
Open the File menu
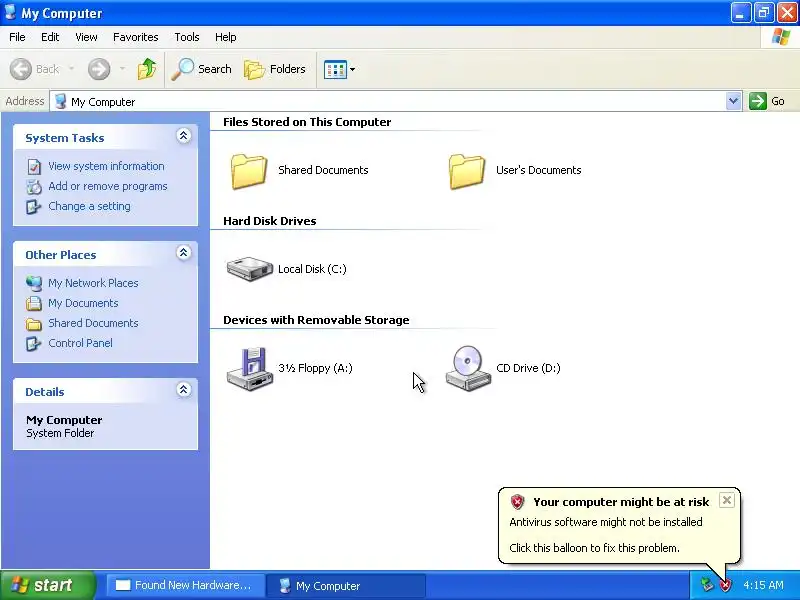point(17,37)
